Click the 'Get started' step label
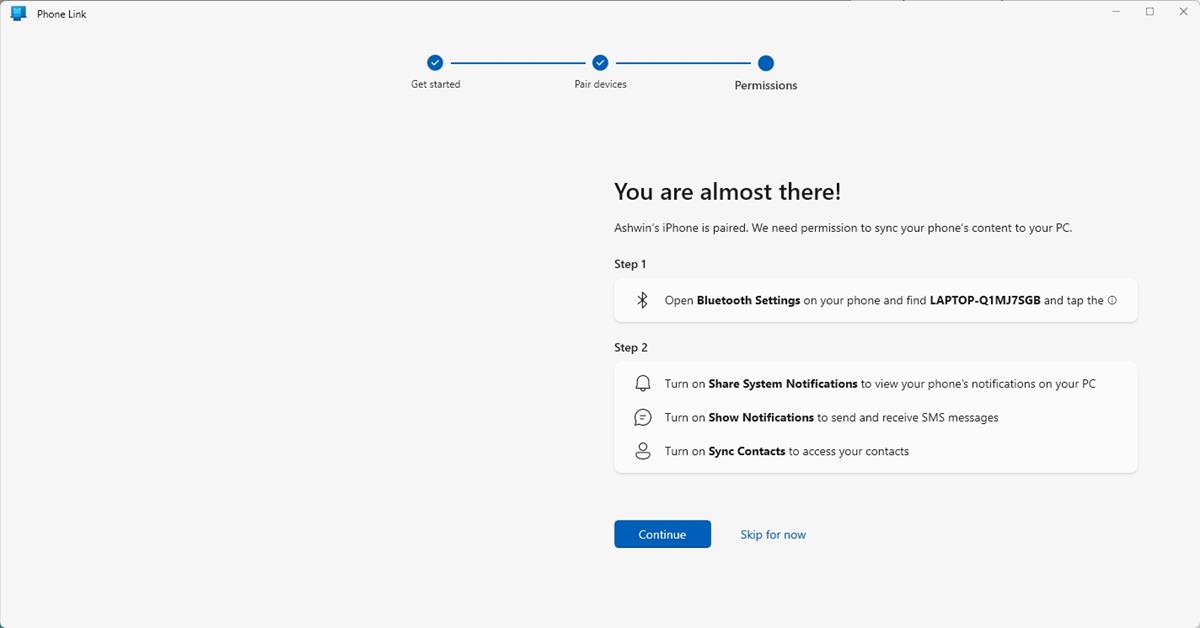1200x628 pixels. pos(436,84)
